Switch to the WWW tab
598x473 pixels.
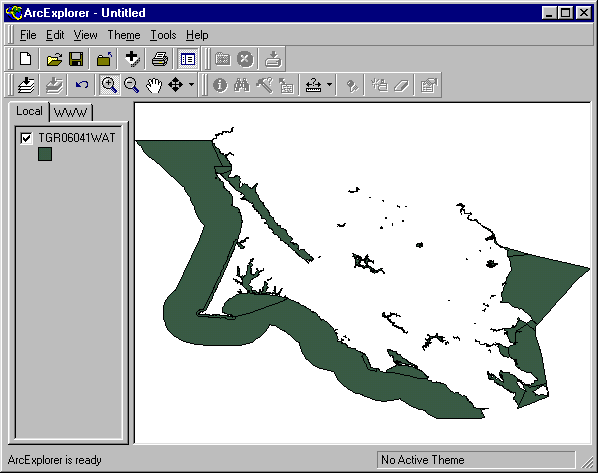coord(71,113)
